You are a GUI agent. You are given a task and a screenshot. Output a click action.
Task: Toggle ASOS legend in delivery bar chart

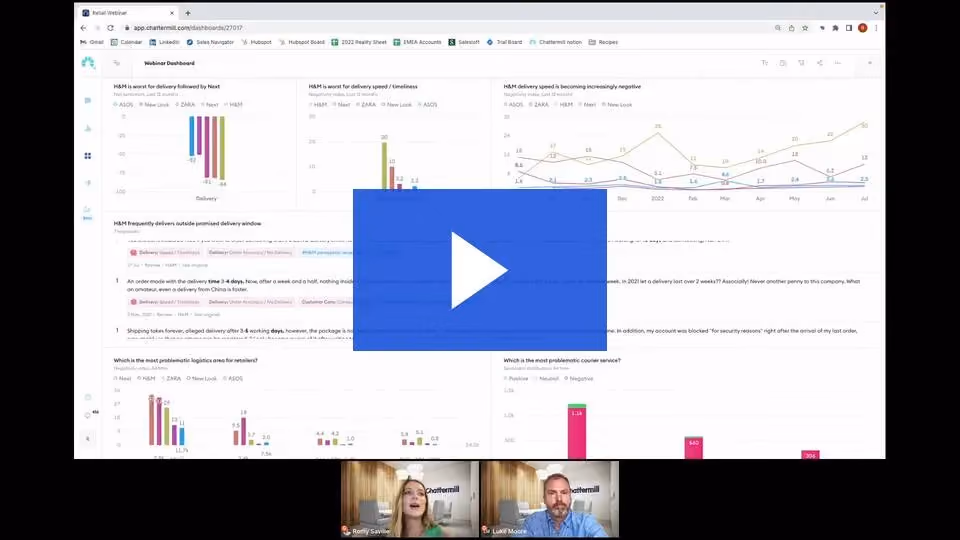[123, 105]
